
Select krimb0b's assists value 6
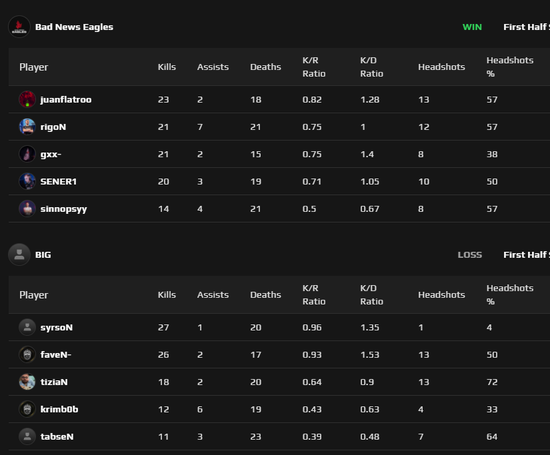[200, 410]
